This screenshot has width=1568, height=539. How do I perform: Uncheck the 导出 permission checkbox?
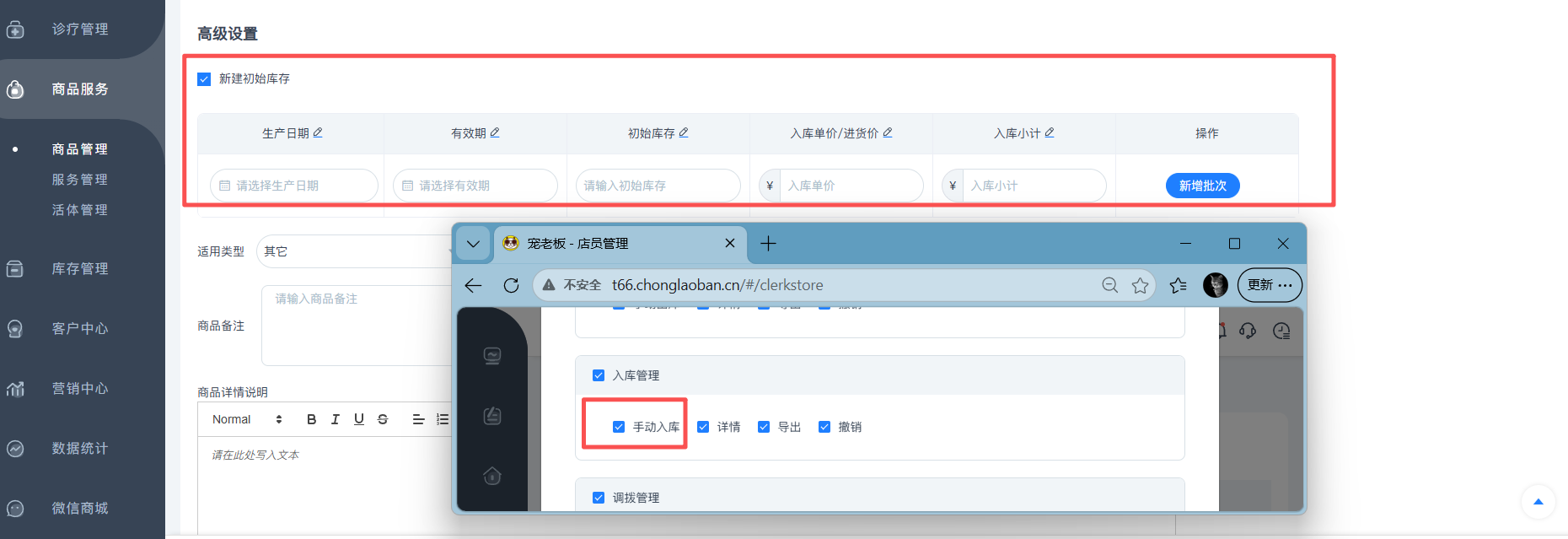click(764, 427)
